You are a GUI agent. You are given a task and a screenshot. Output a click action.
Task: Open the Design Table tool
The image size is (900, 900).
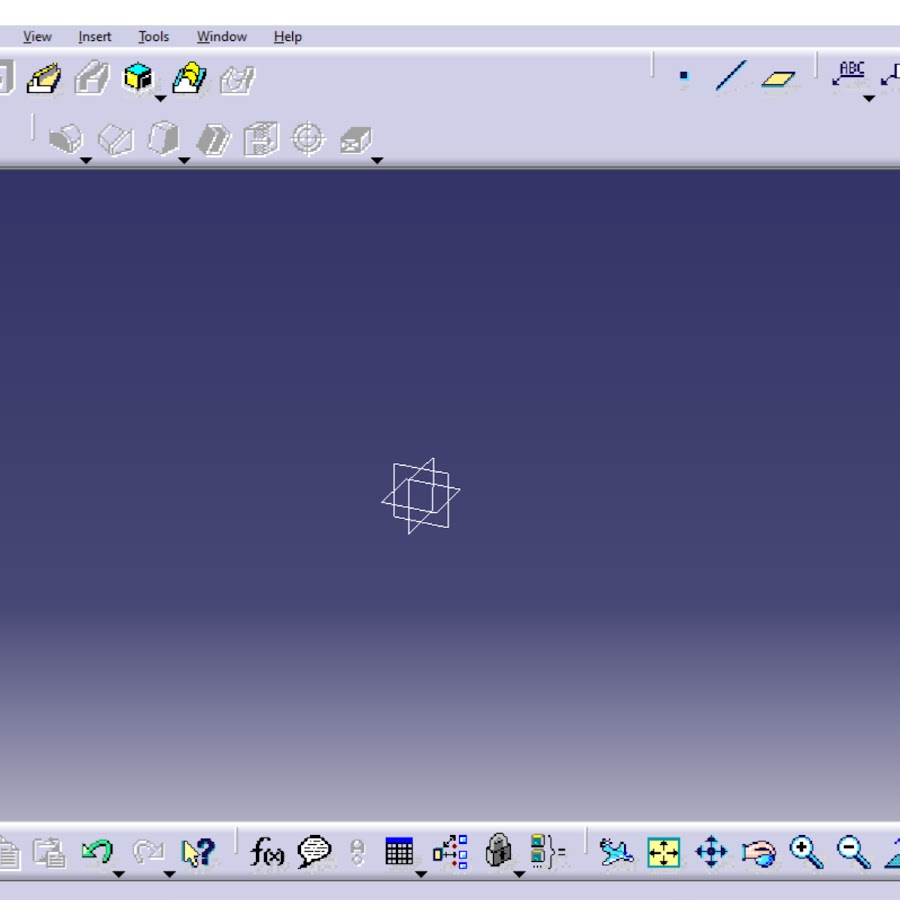pyautogui.click(x=399, y=851)
